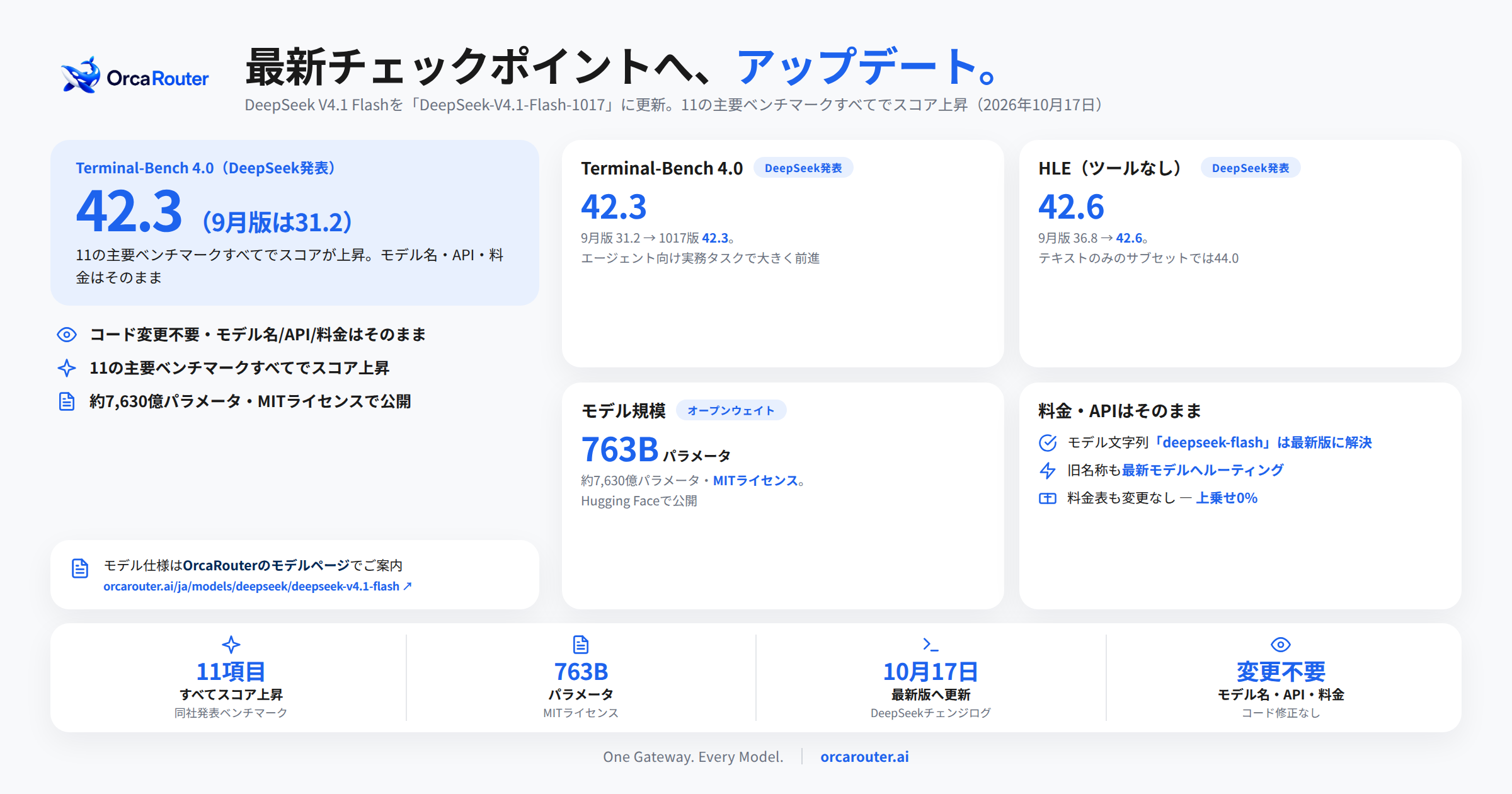This screenshot has width=1512, height=794.
Task: Click 「deepseek-flash」は最新版に解決 link text
Action: [1261, 442]
